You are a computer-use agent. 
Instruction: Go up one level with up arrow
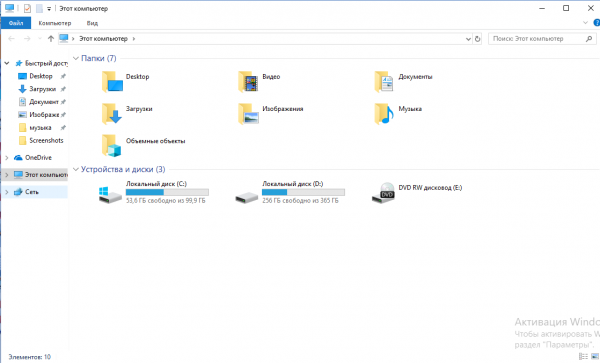51,39
